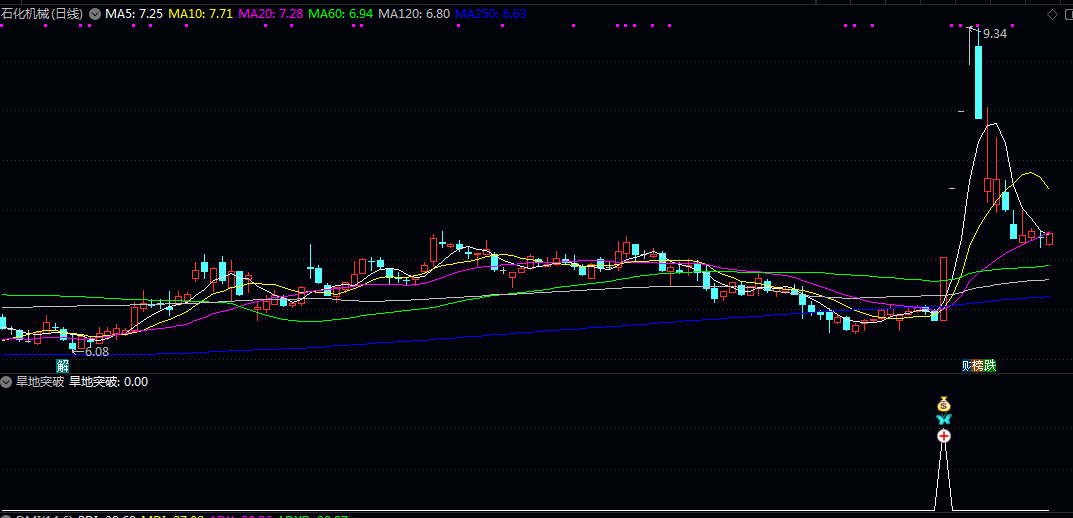Click the 石化机械(日线) chart title
1073x518 pixels.
tap(42, 14)
